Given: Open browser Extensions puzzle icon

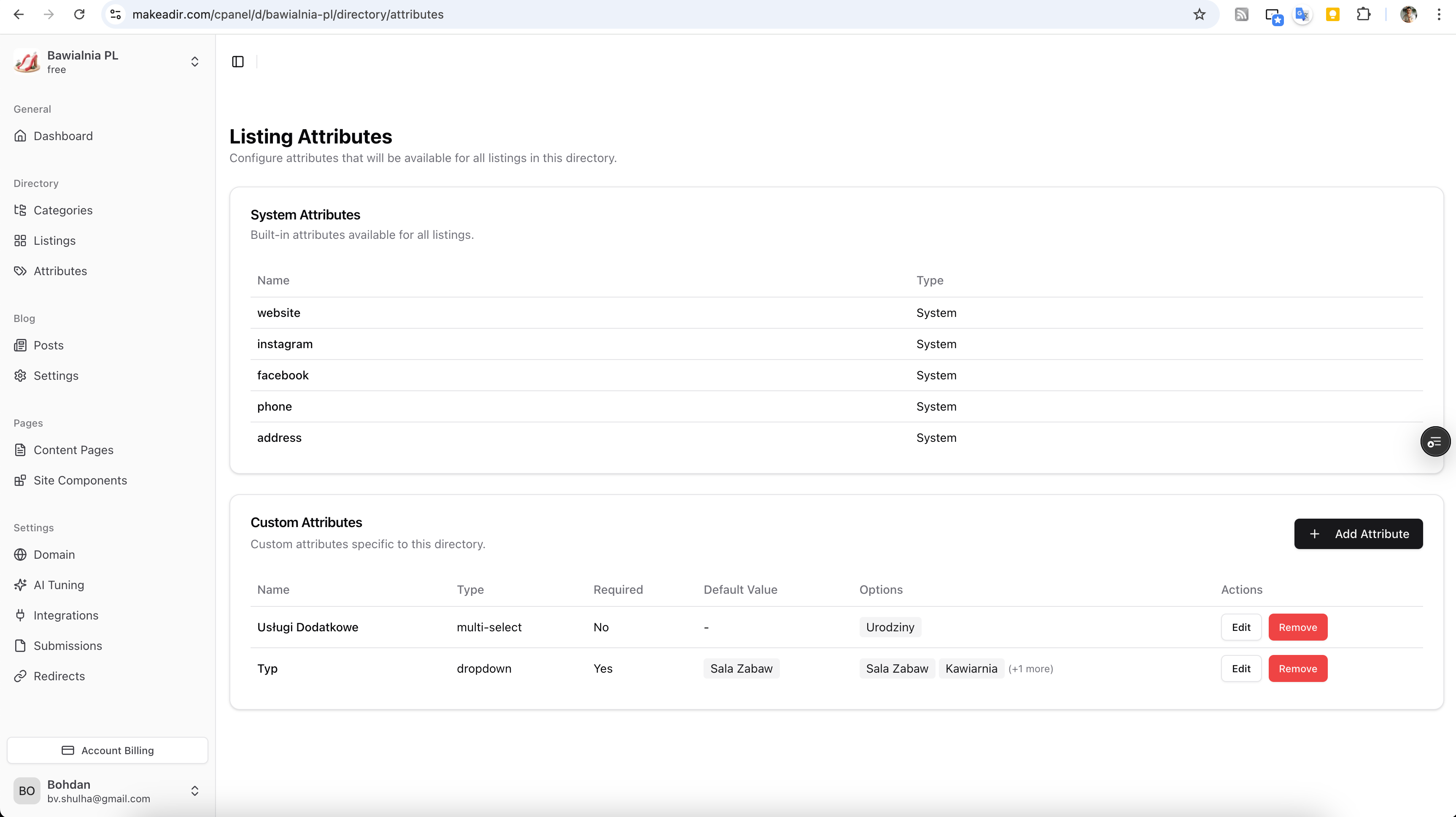Looking at the screenshot, I should coord(1363,15).
